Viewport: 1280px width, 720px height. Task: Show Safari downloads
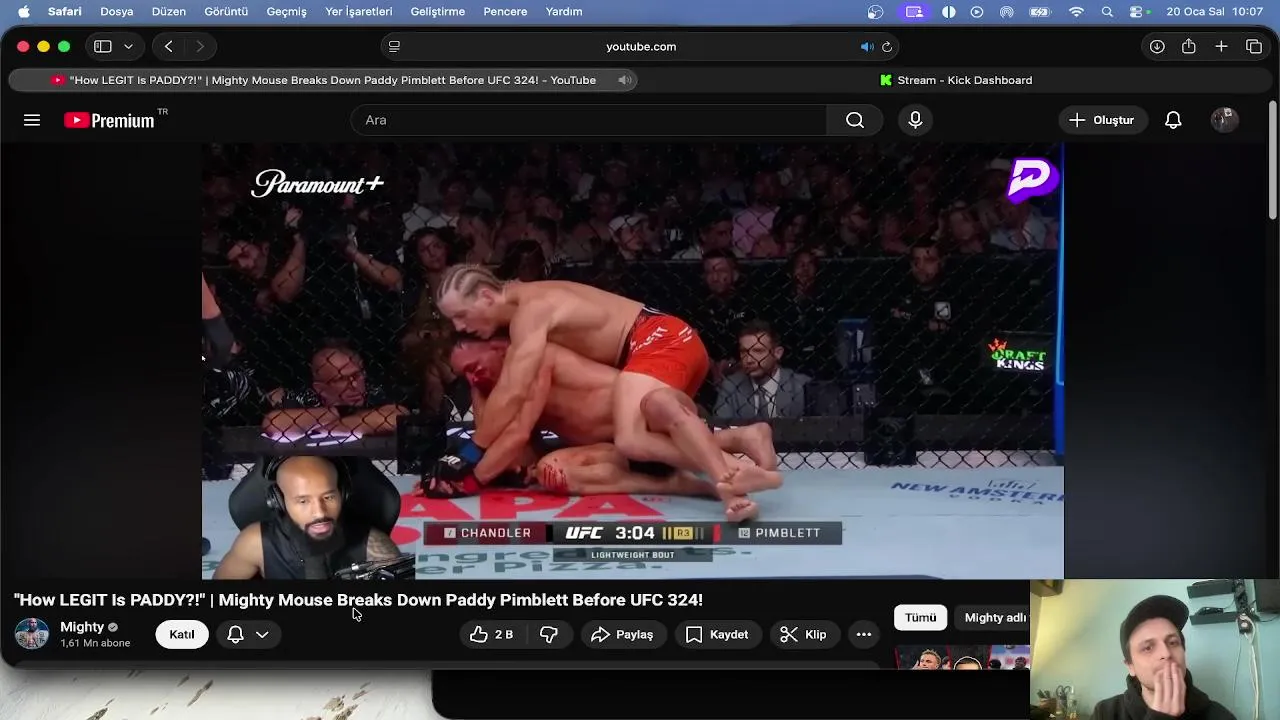(1157, 46)
